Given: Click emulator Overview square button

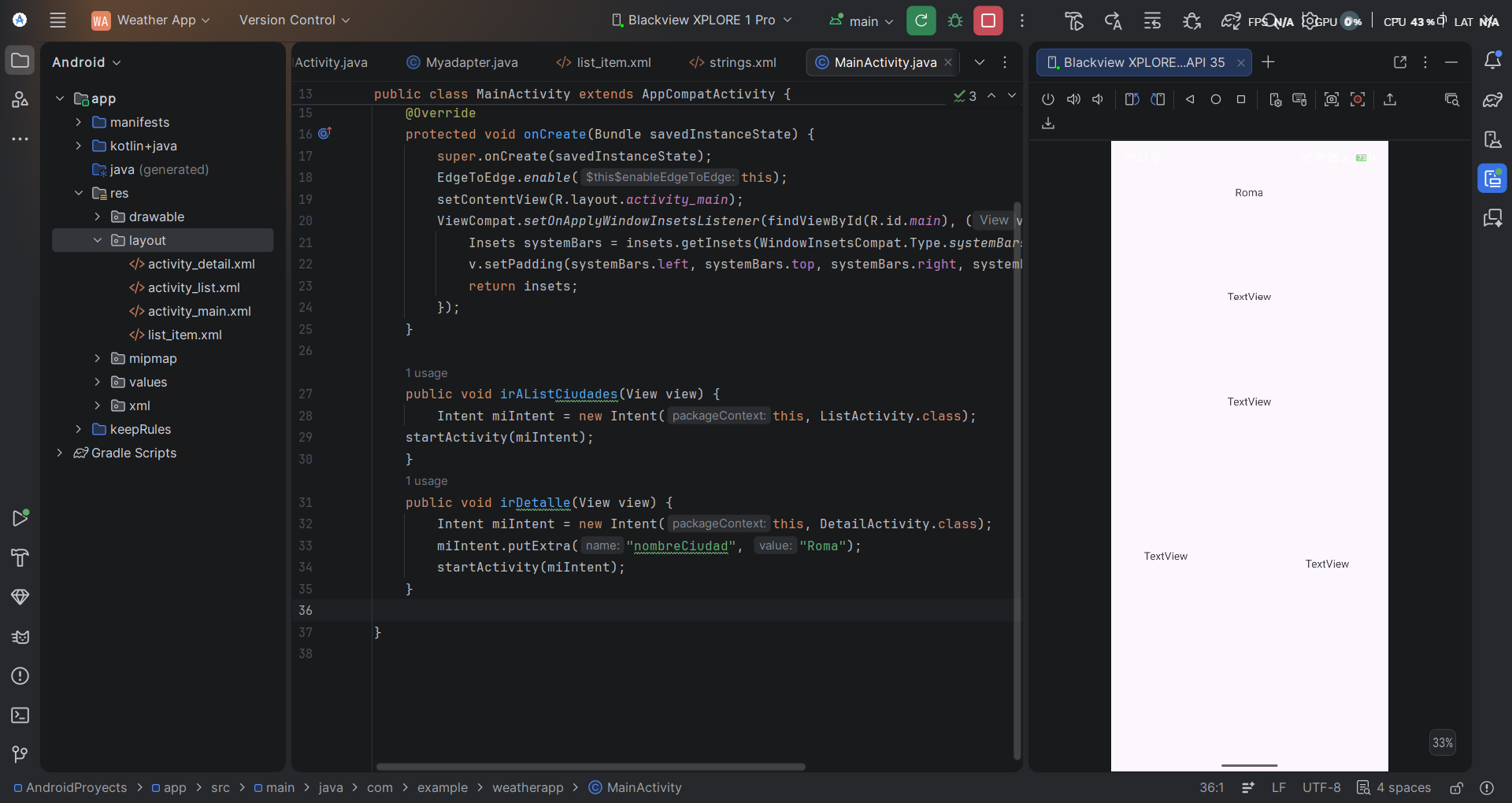Looking at the screenshot, I should [x=1241, y=99].
